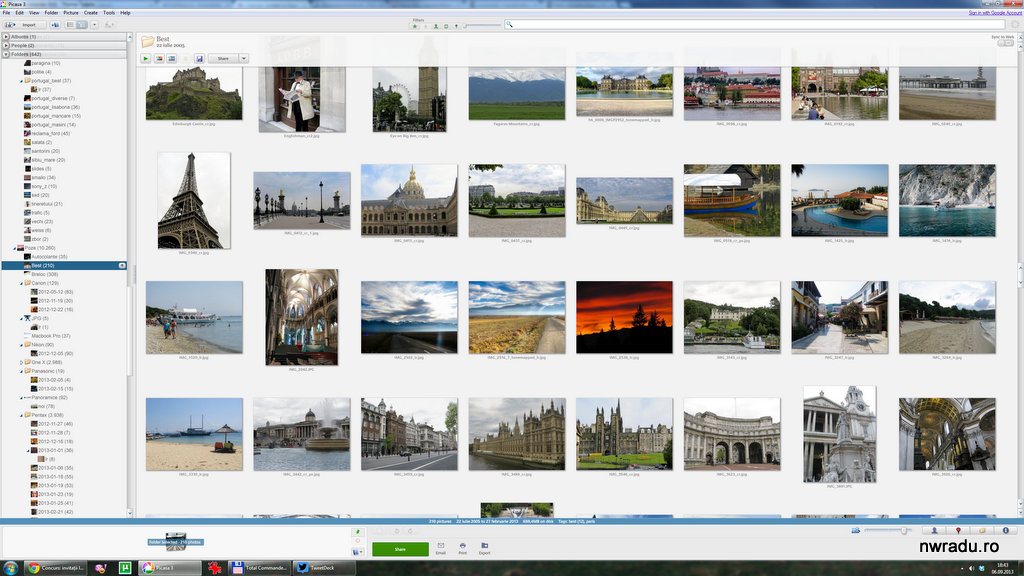Click the Import button
Screen dimensions: 1024x576
pos(25,25)
